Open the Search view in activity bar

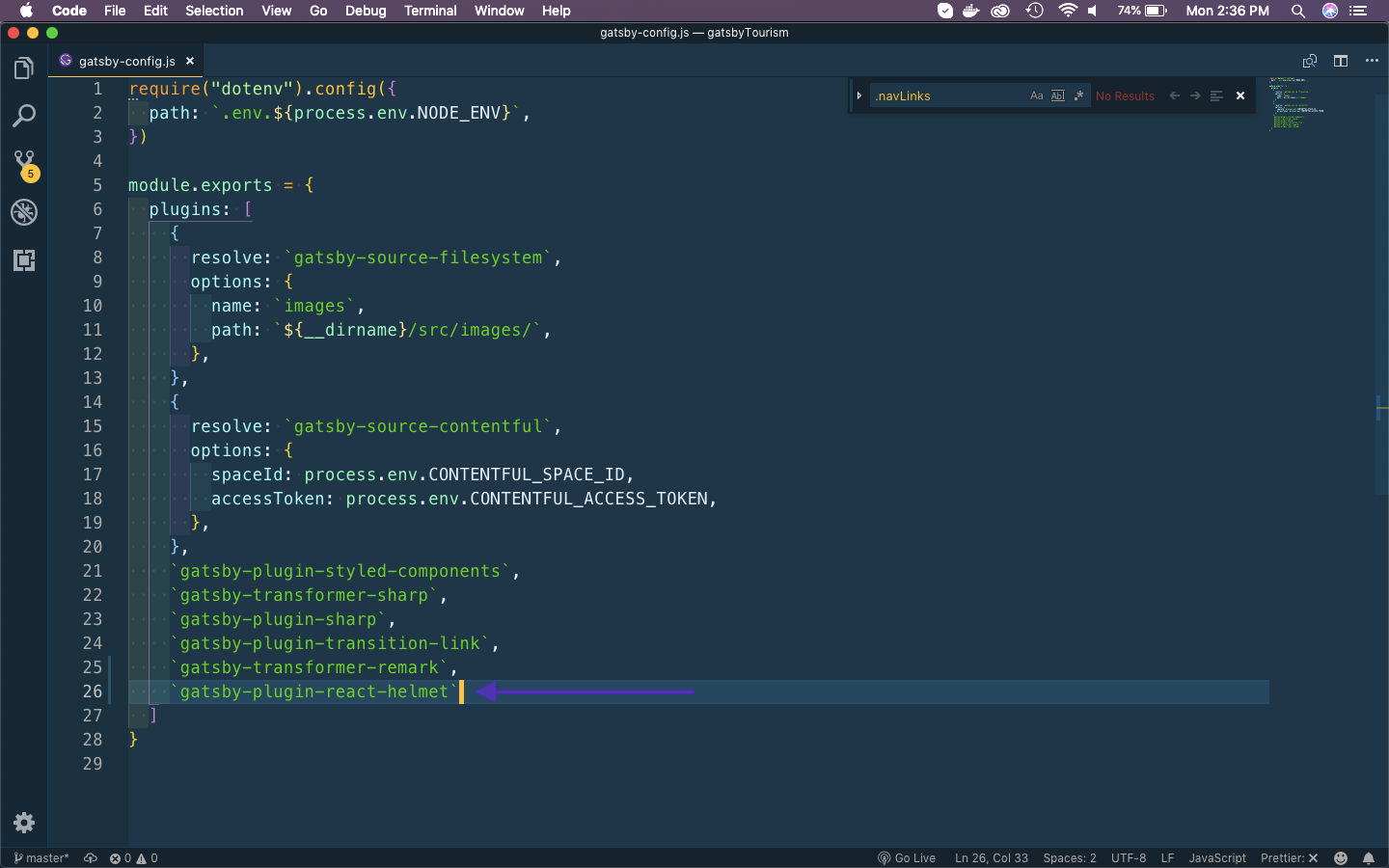(x=24, y=117)
